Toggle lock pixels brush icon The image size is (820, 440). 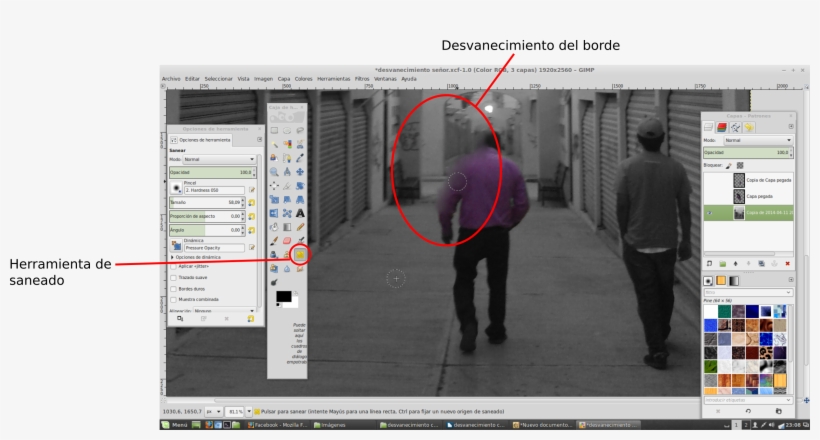click(x=729, y=165)
